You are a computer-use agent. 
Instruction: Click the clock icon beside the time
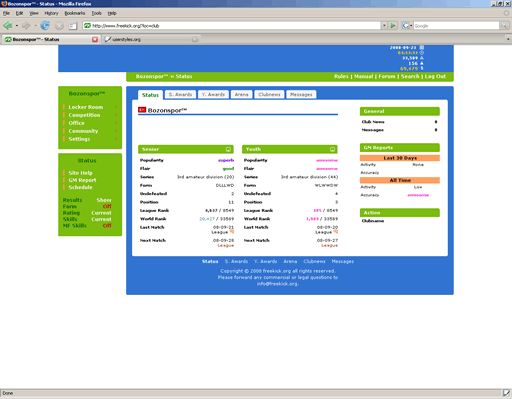point(422,53)
